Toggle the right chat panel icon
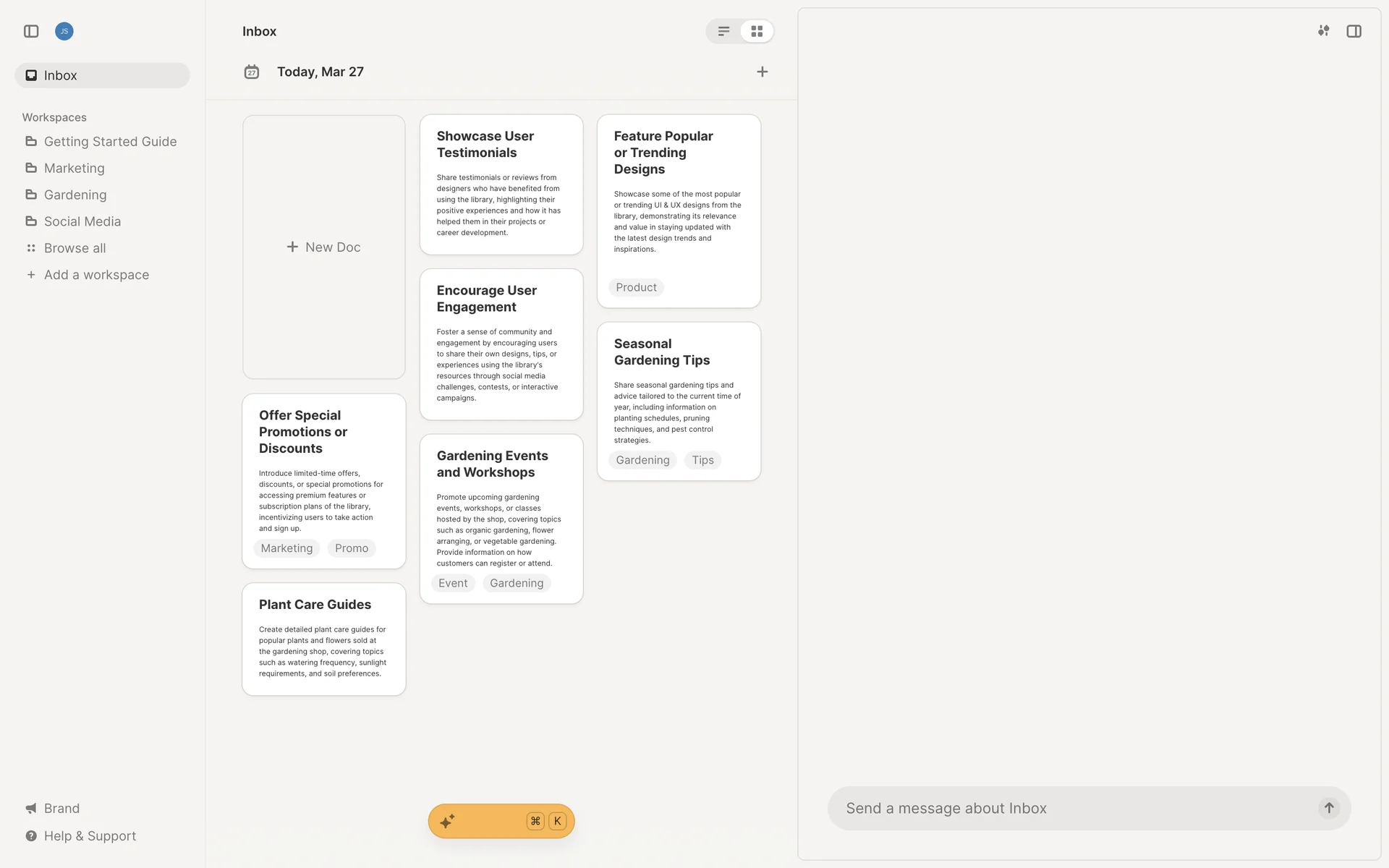The image size is (1389, 868). point(1354,31)
